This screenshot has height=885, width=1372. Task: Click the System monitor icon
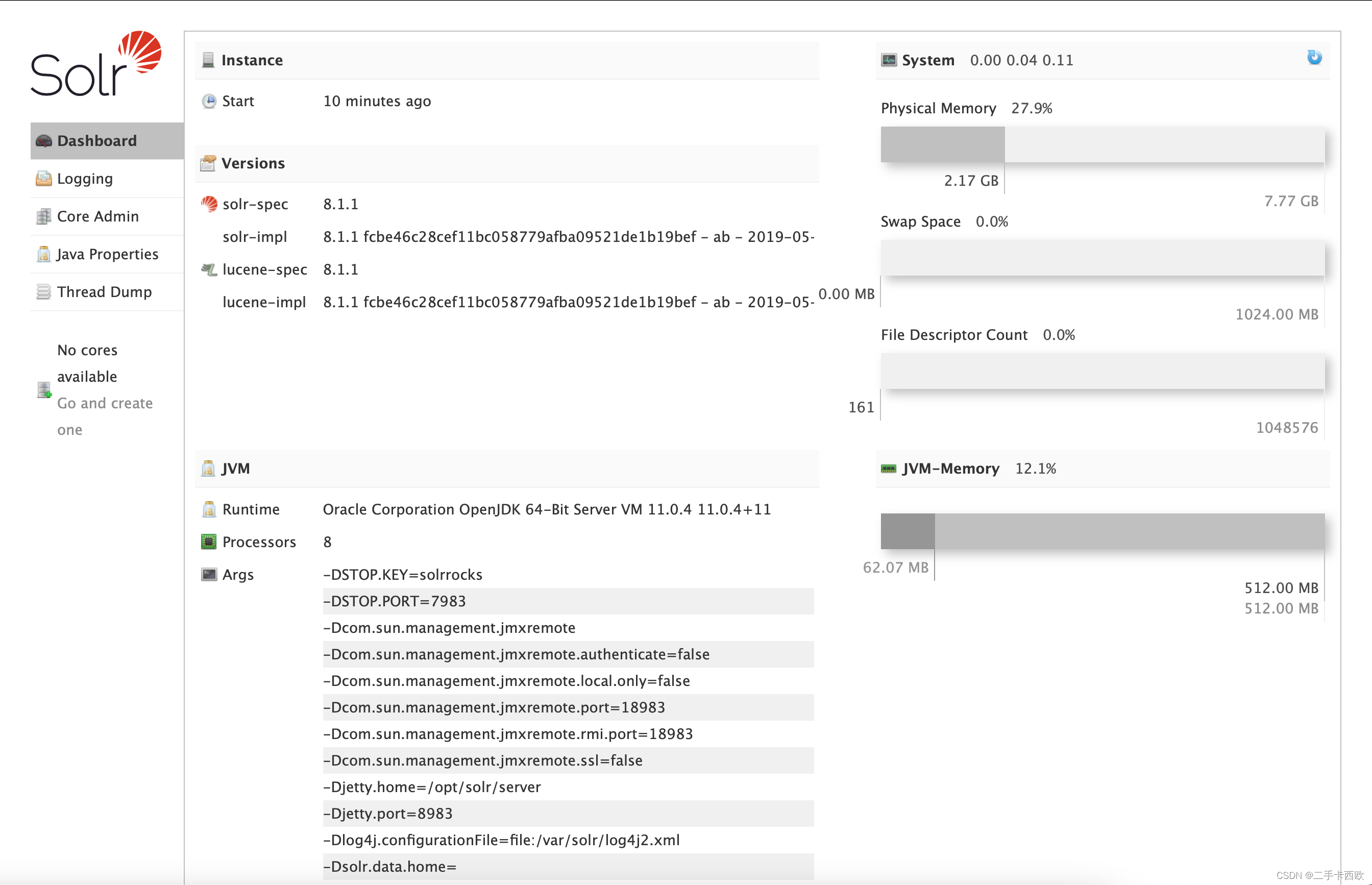(x=889, y=60)
